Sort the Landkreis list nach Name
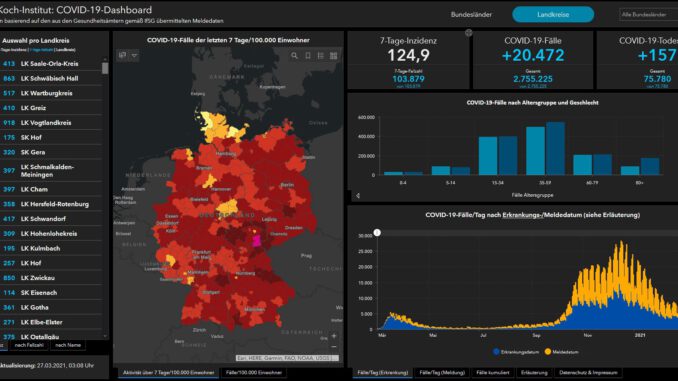This screenshot has width=678, height=381. 68,345
